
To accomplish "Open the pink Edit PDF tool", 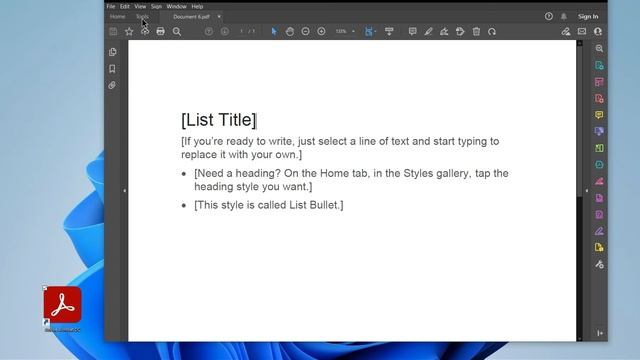I will 599,82.
